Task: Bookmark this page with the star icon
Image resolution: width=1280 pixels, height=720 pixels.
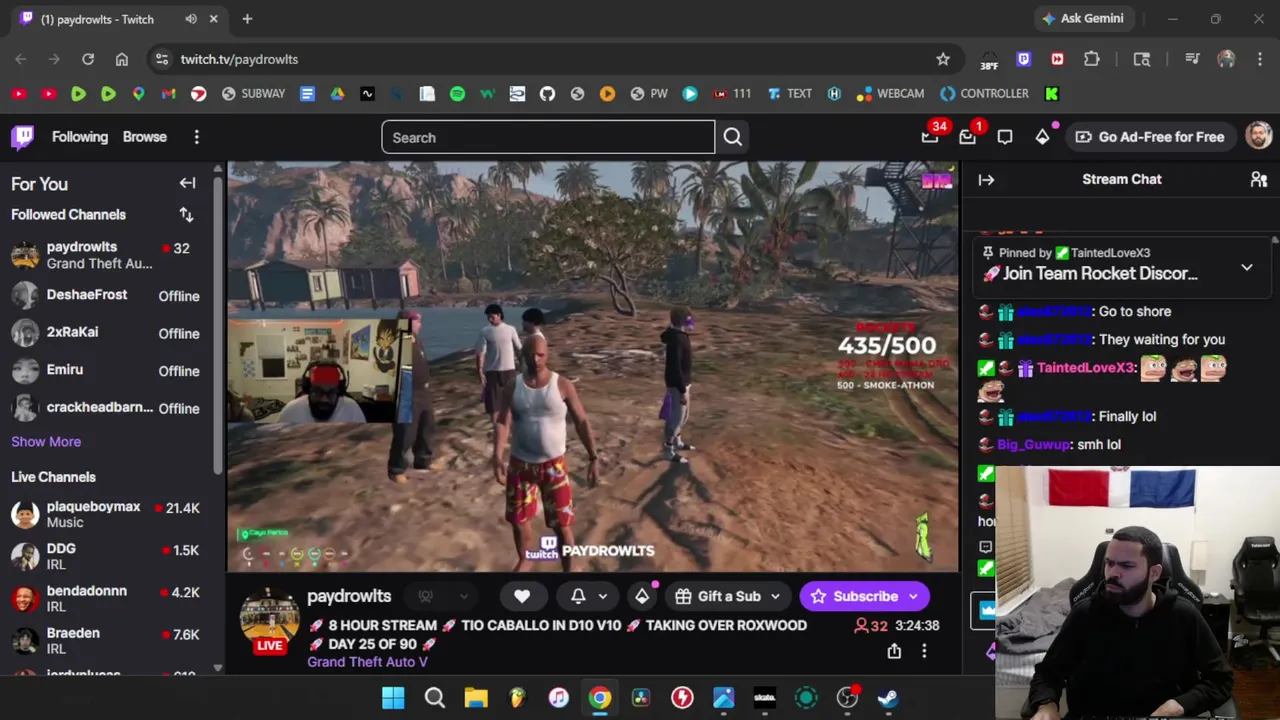Action: coord(943,59)
